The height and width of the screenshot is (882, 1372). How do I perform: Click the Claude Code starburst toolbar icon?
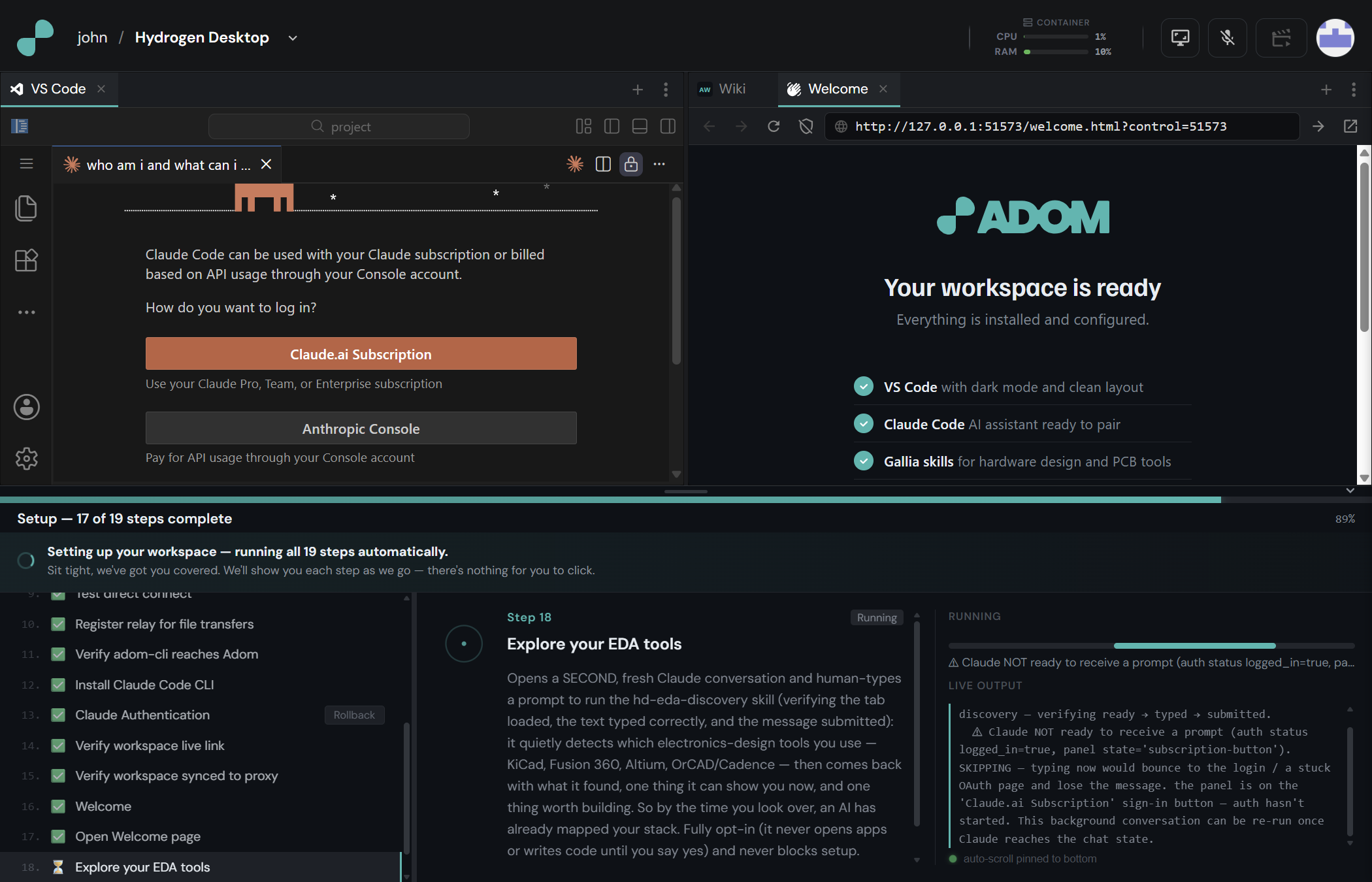click(575, 164)
